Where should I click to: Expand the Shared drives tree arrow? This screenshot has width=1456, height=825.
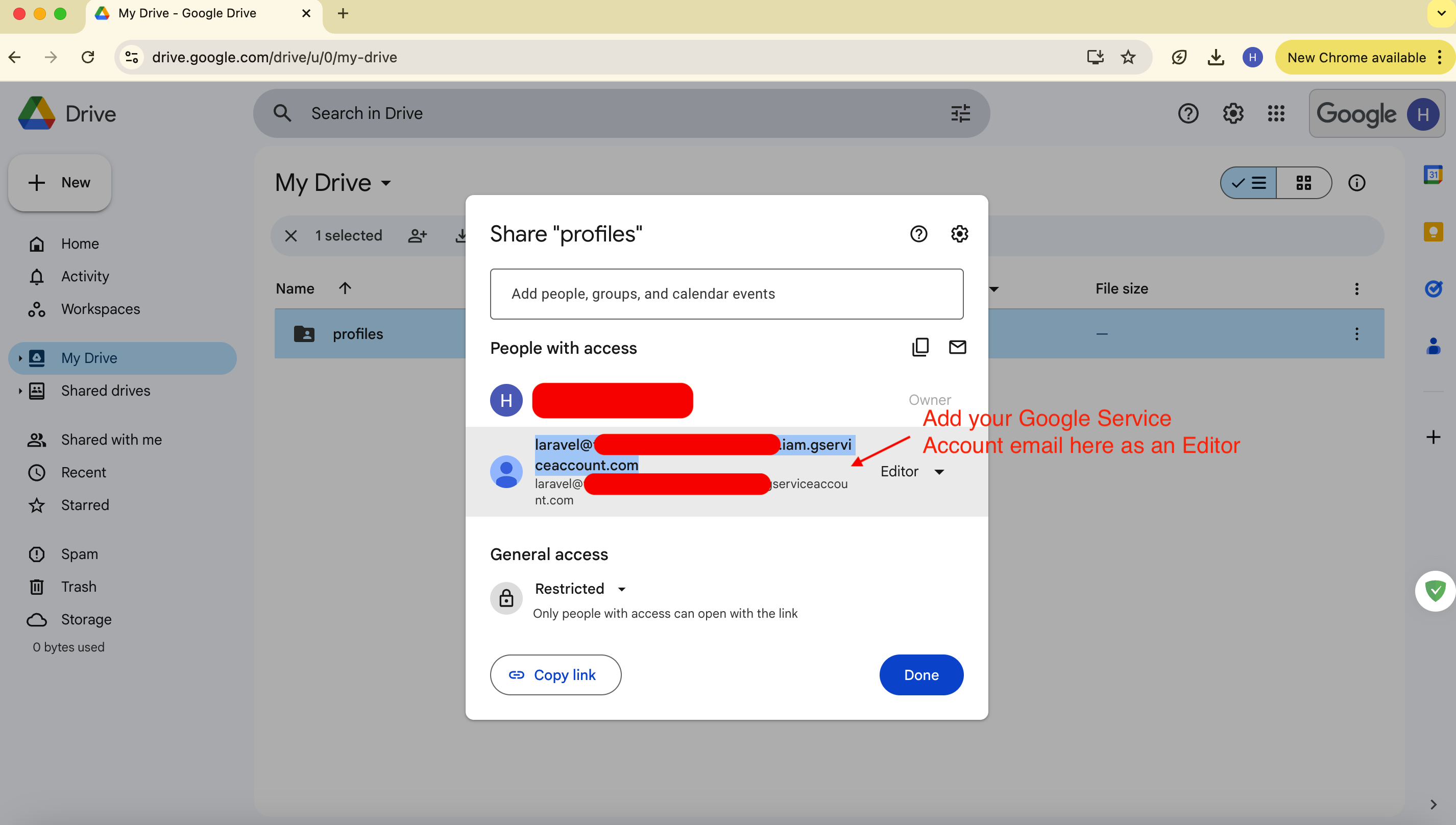pos(20,391)
